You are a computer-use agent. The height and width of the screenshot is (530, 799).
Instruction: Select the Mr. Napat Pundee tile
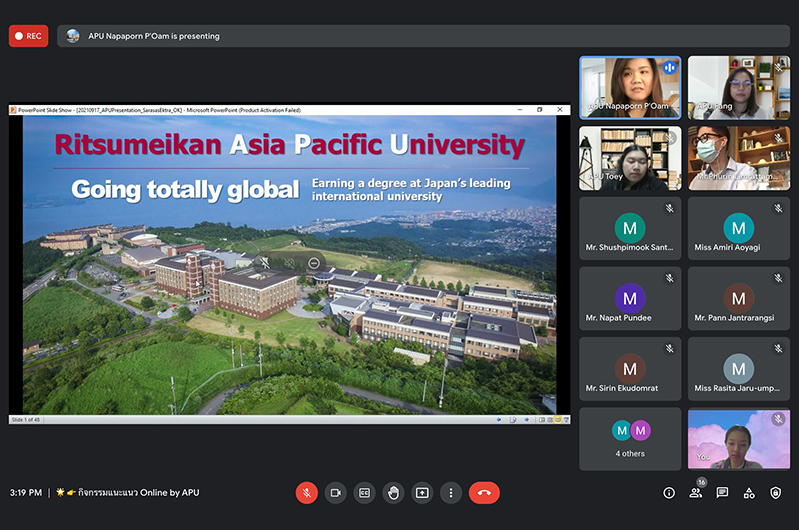(x=630, y=299)
